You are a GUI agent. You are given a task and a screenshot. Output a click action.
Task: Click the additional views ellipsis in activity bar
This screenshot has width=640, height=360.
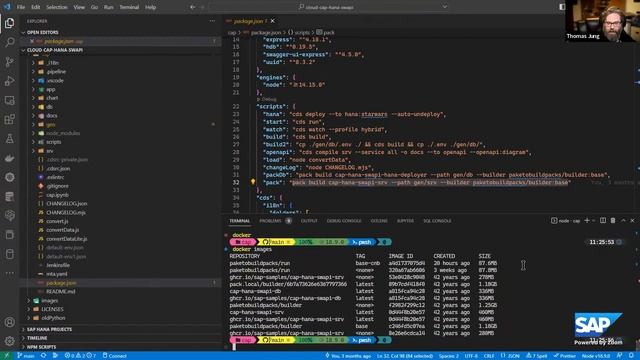coord(9,273)
